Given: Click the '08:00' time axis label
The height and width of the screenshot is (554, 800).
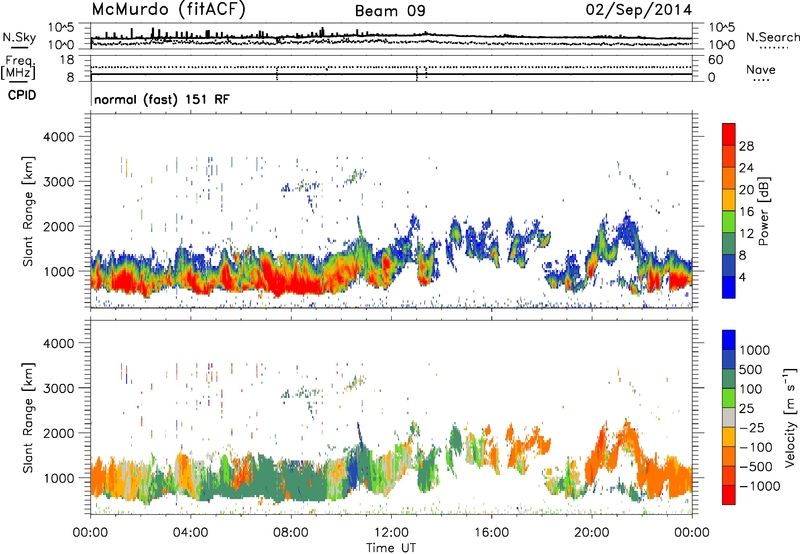Looking at the screenshot, I should click(x=291, y=533).
